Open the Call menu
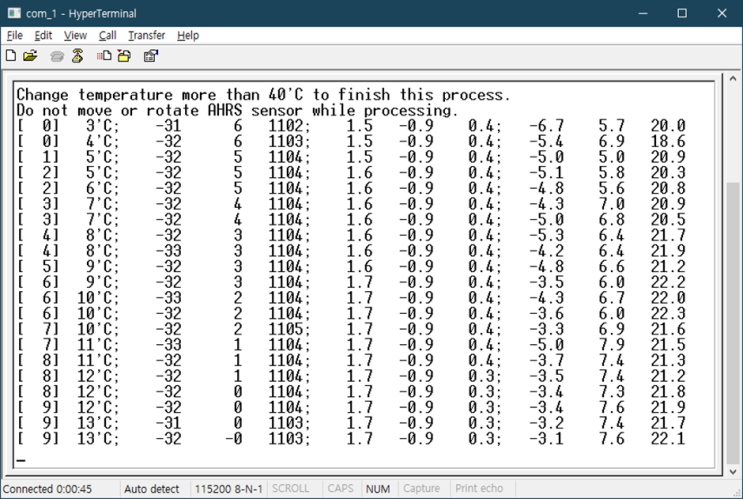 tap(108, 36)
